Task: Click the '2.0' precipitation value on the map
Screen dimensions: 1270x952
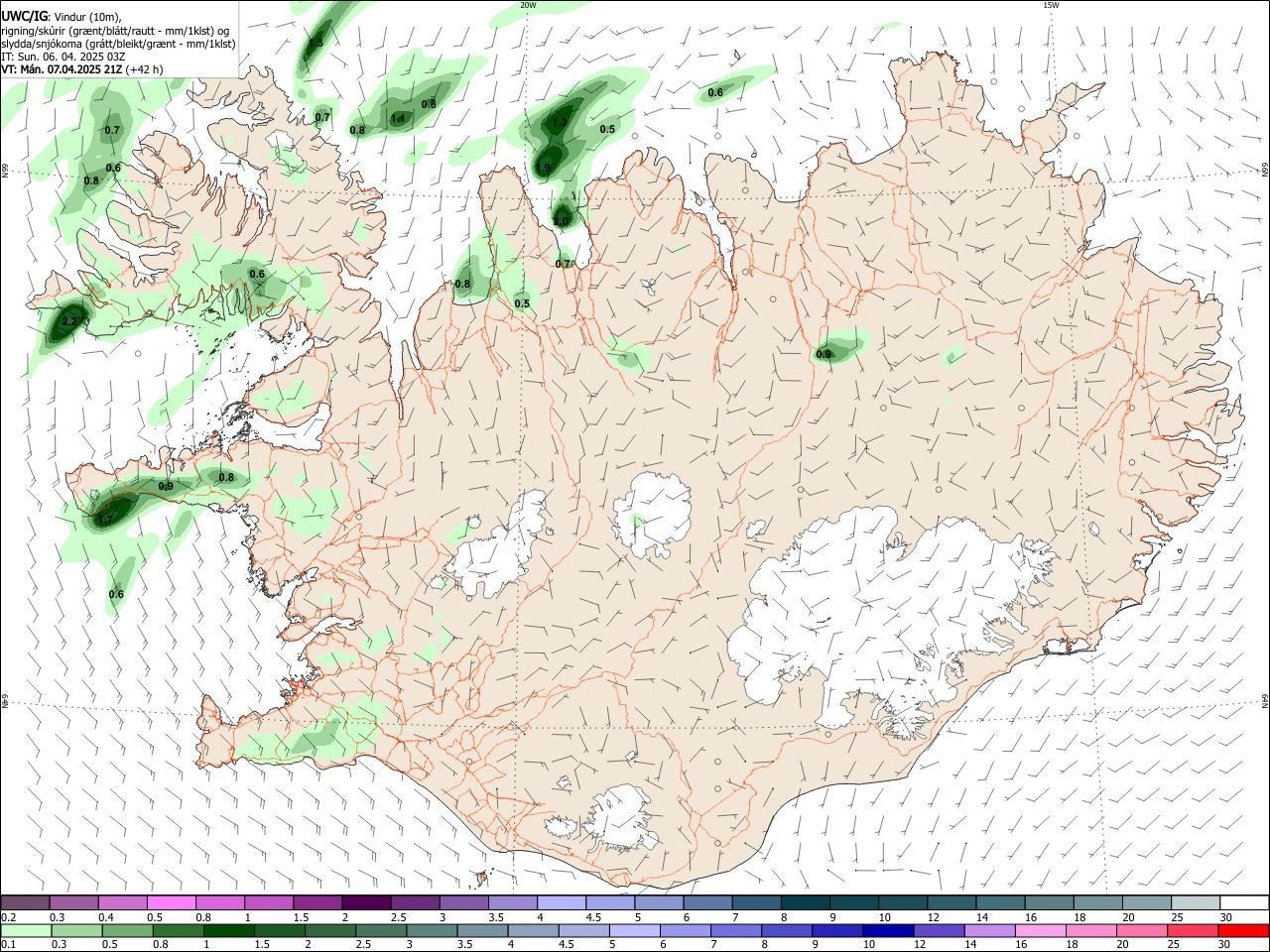Action: click(x=562, y=221)
